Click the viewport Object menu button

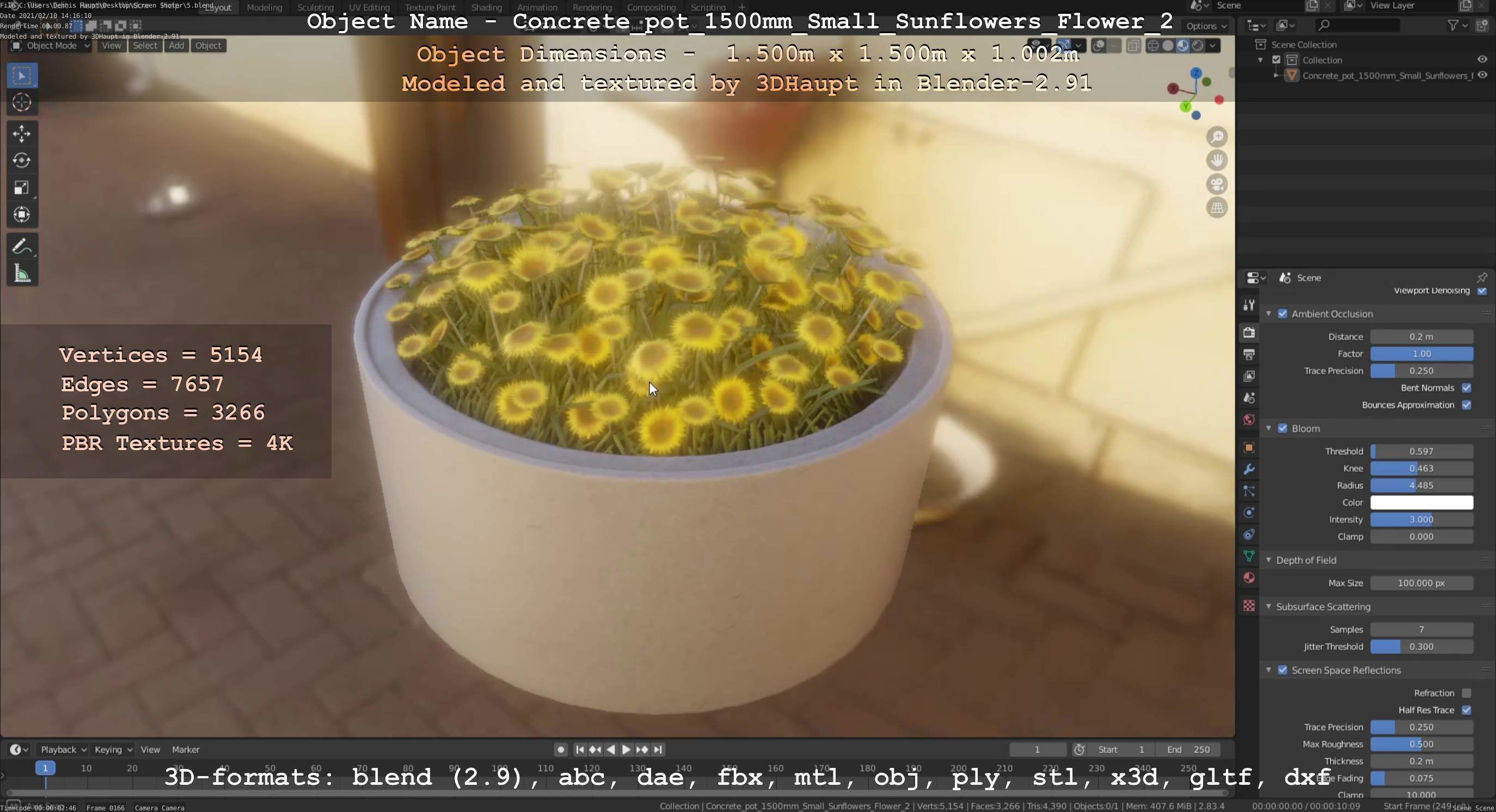208,46
